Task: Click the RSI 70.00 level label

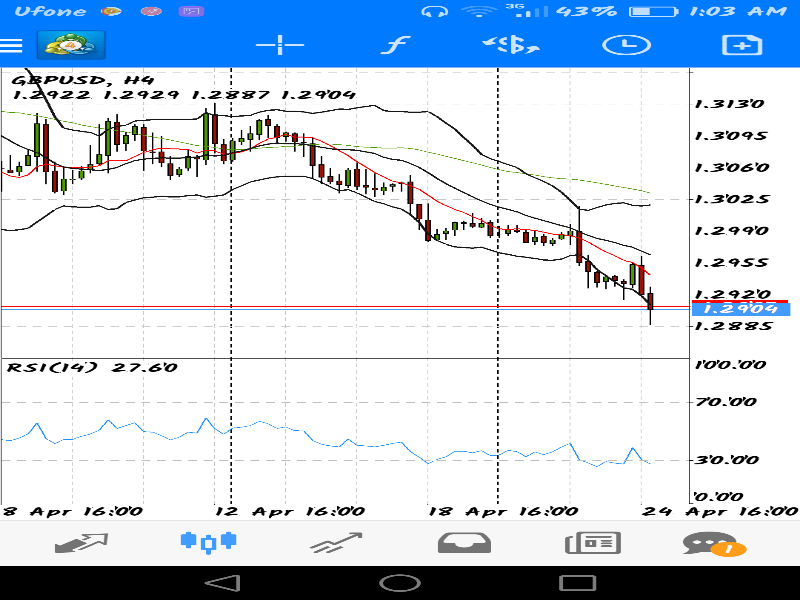Action: coord(726,402)
